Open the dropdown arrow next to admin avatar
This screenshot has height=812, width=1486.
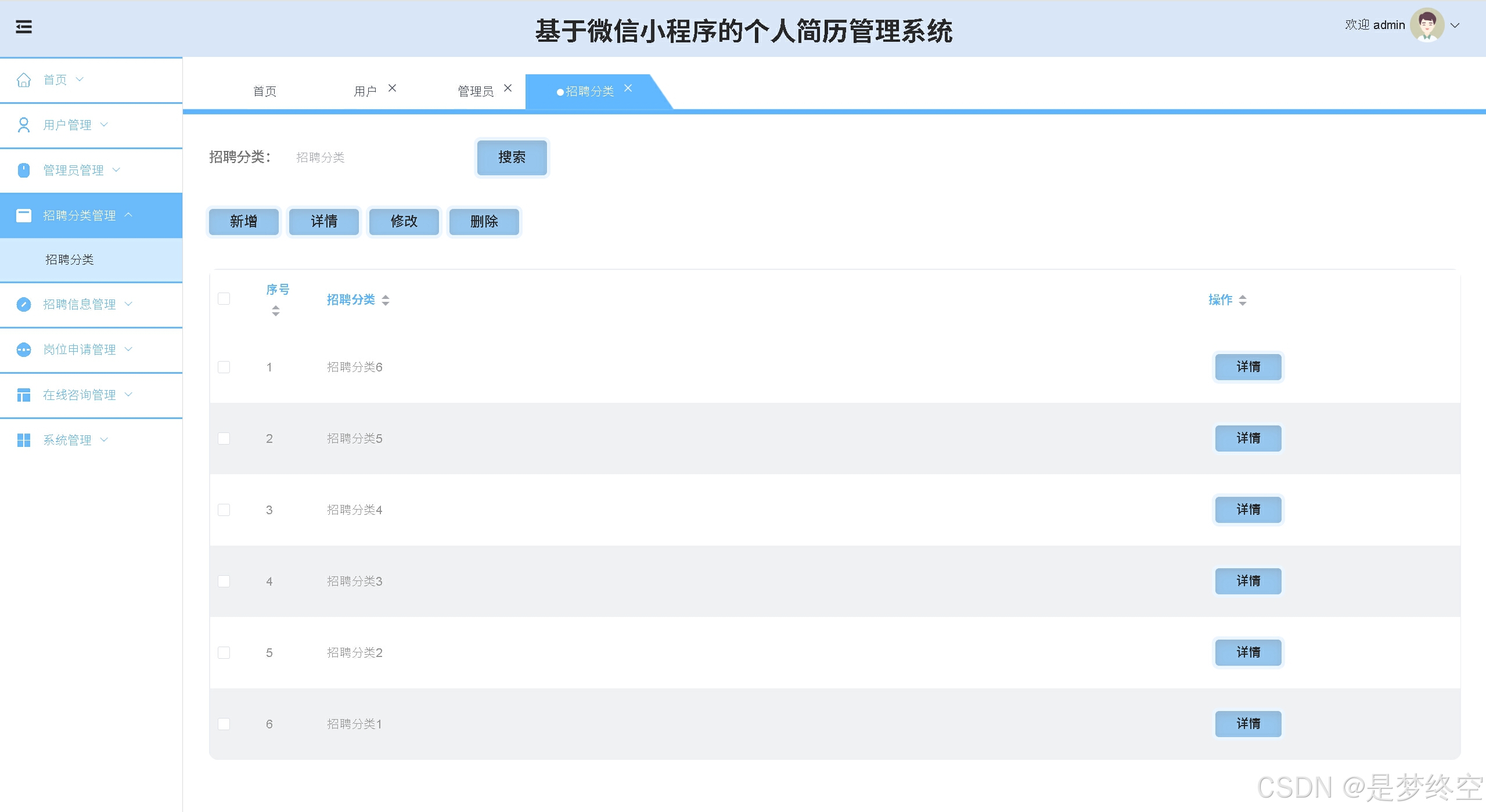(x=1455, y=26)
